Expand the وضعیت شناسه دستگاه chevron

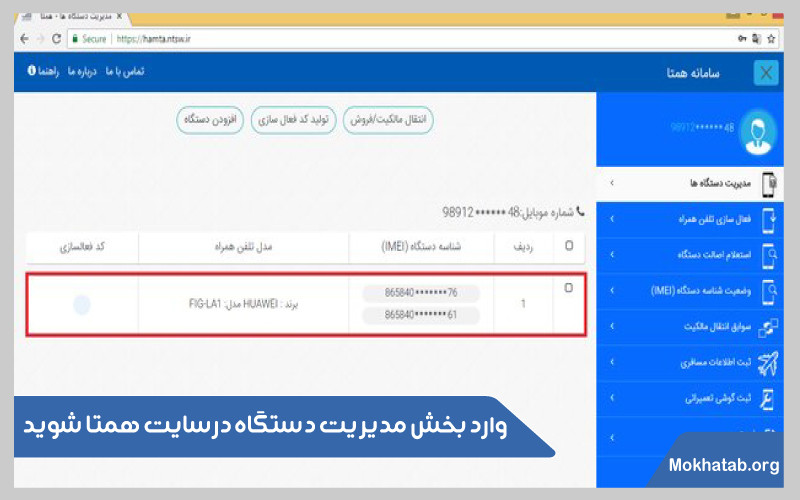612,290
